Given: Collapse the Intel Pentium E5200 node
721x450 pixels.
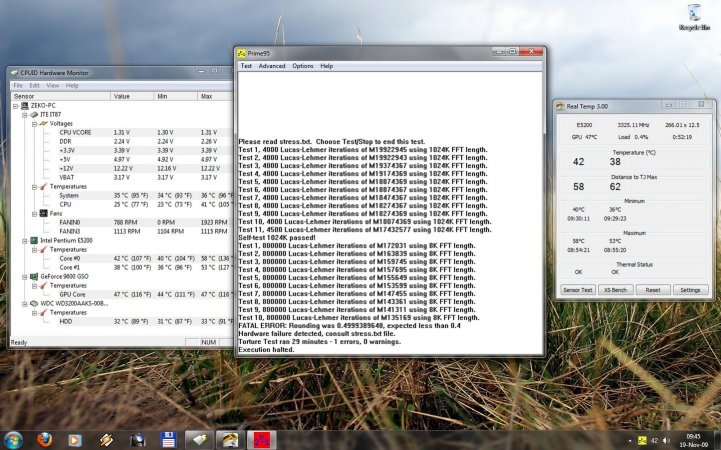Looking at the screenshot, I should pos(25,240).
